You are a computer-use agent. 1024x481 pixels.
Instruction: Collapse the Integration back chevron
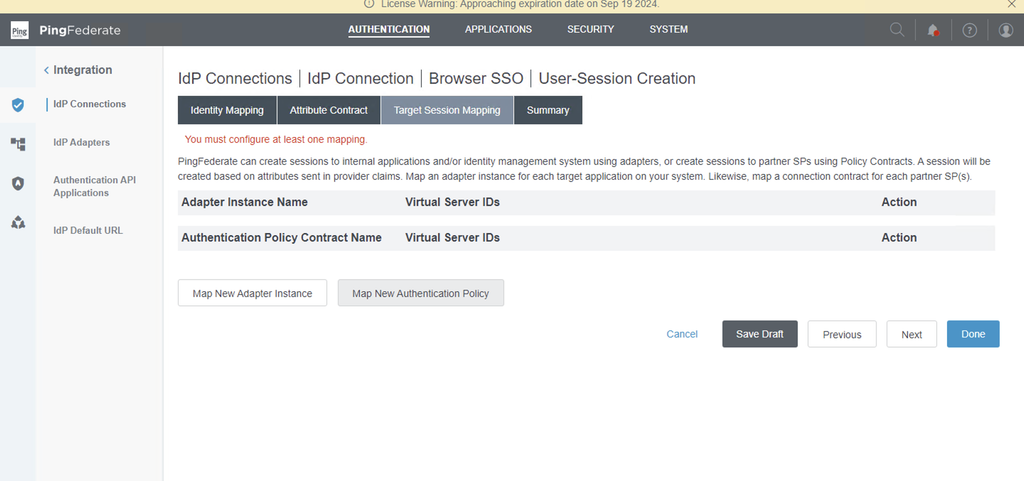[46, 70]
